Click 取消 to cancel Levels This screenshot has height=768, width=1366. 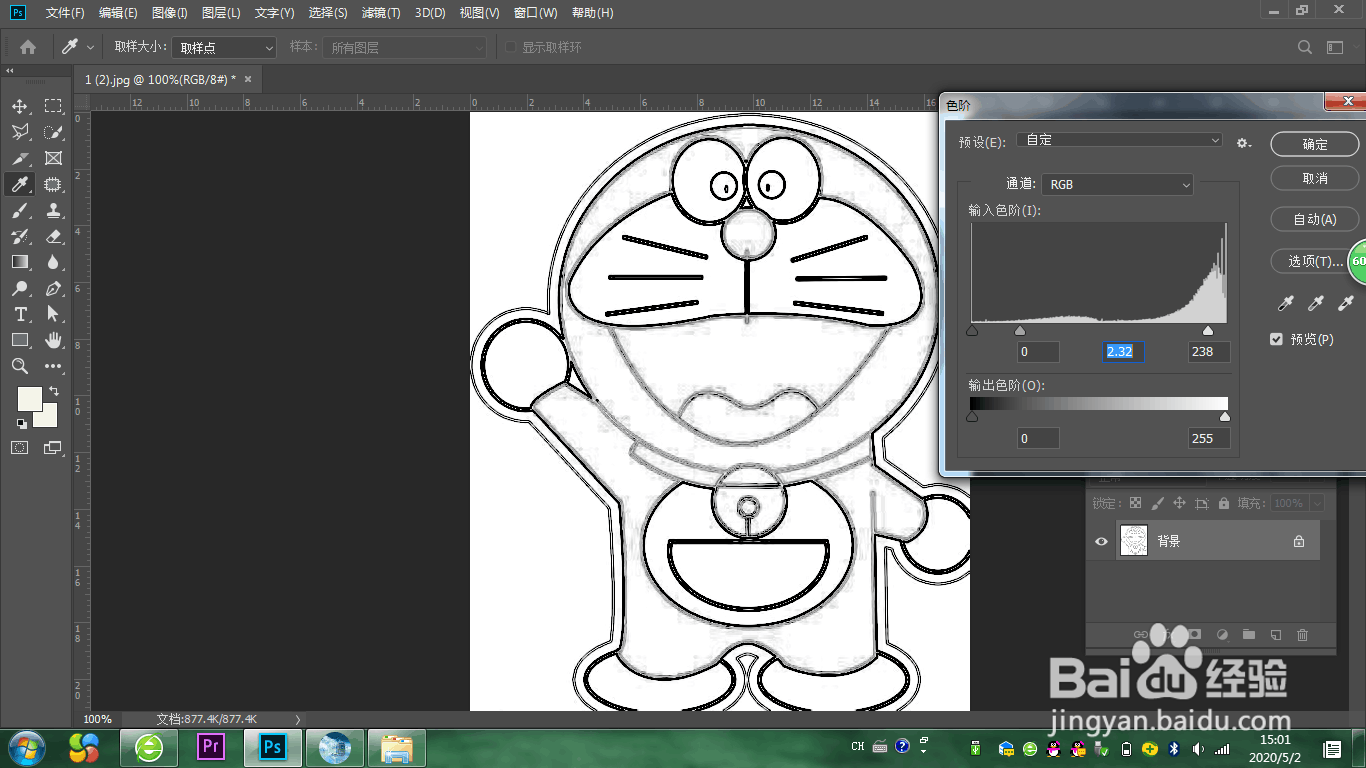click(x=1315, y=178)
